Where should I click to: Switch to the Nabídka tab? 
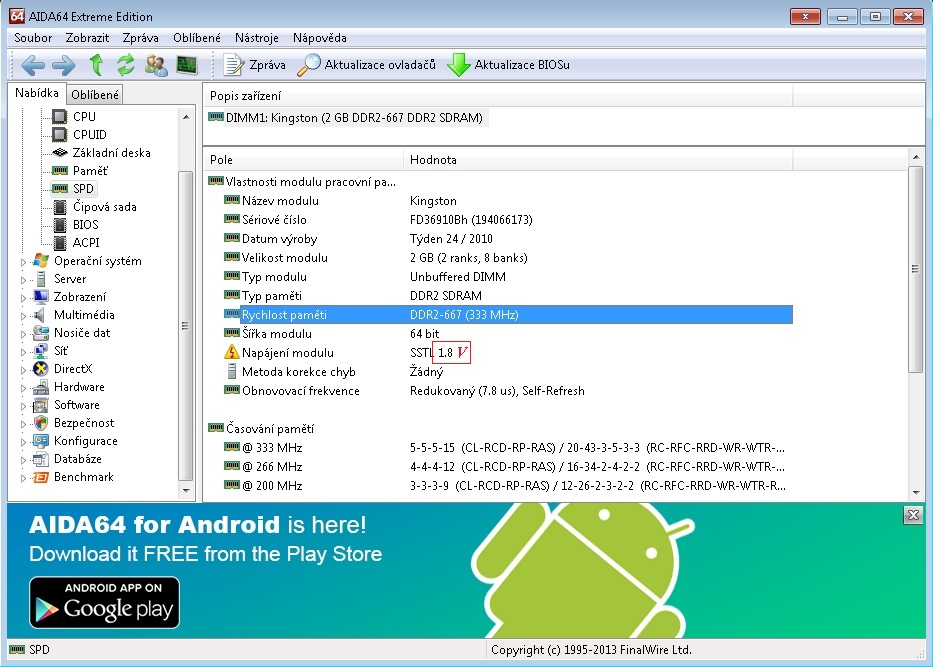tap(37, 93)
